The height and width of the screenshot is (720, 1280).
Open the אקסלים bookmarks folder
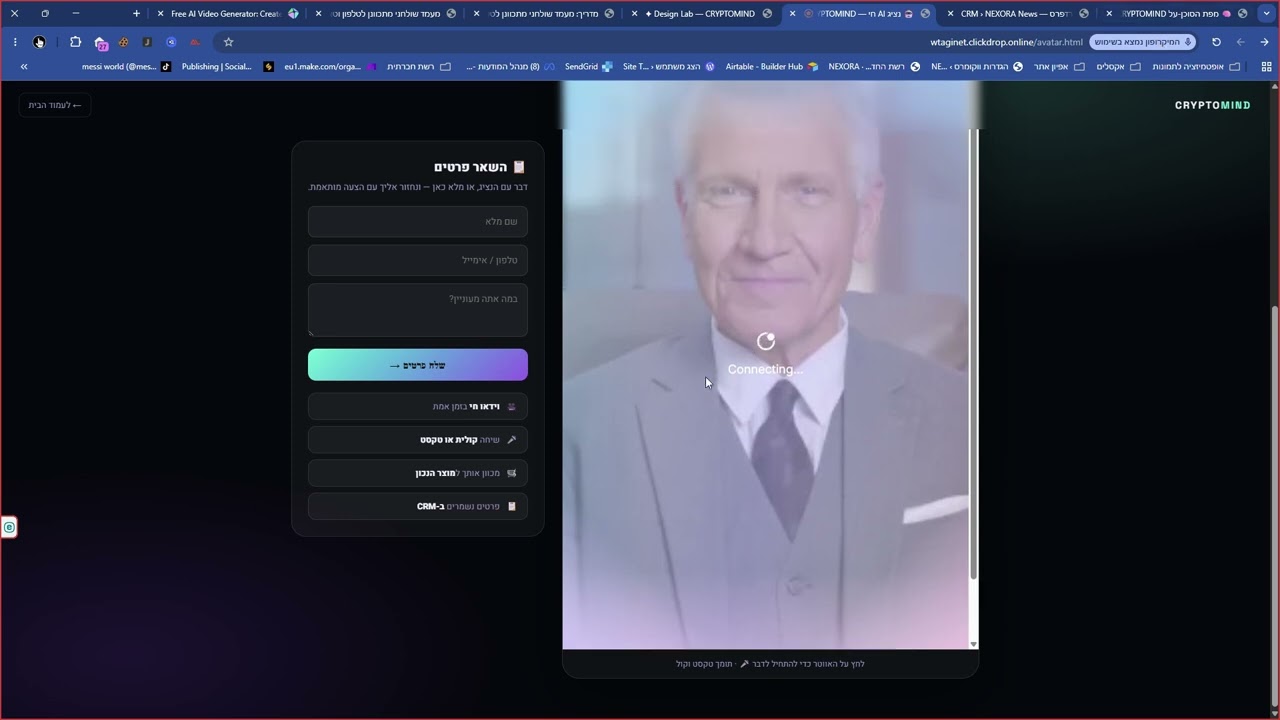[x=1119, y=67]
